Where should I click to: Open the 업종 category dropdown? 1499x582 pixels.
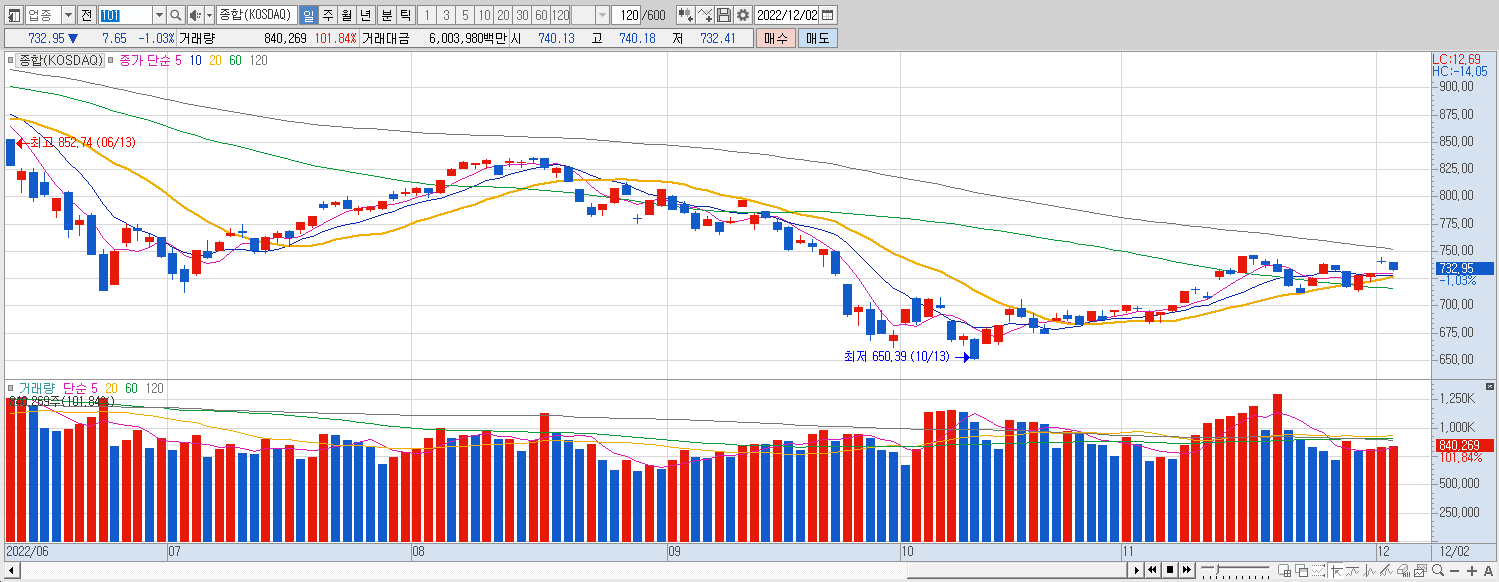tap(67, 15)
